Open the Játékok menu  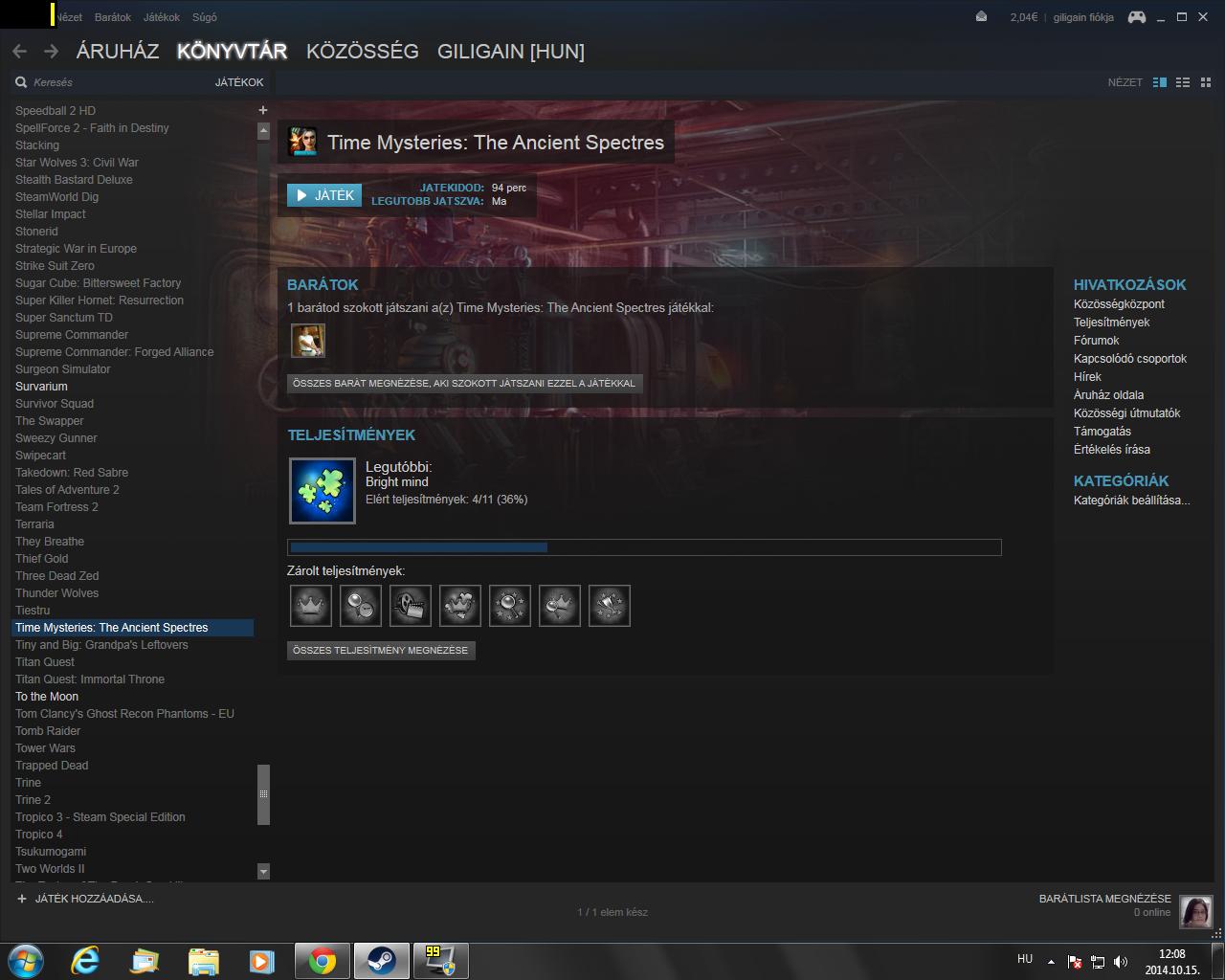(162, 17)
